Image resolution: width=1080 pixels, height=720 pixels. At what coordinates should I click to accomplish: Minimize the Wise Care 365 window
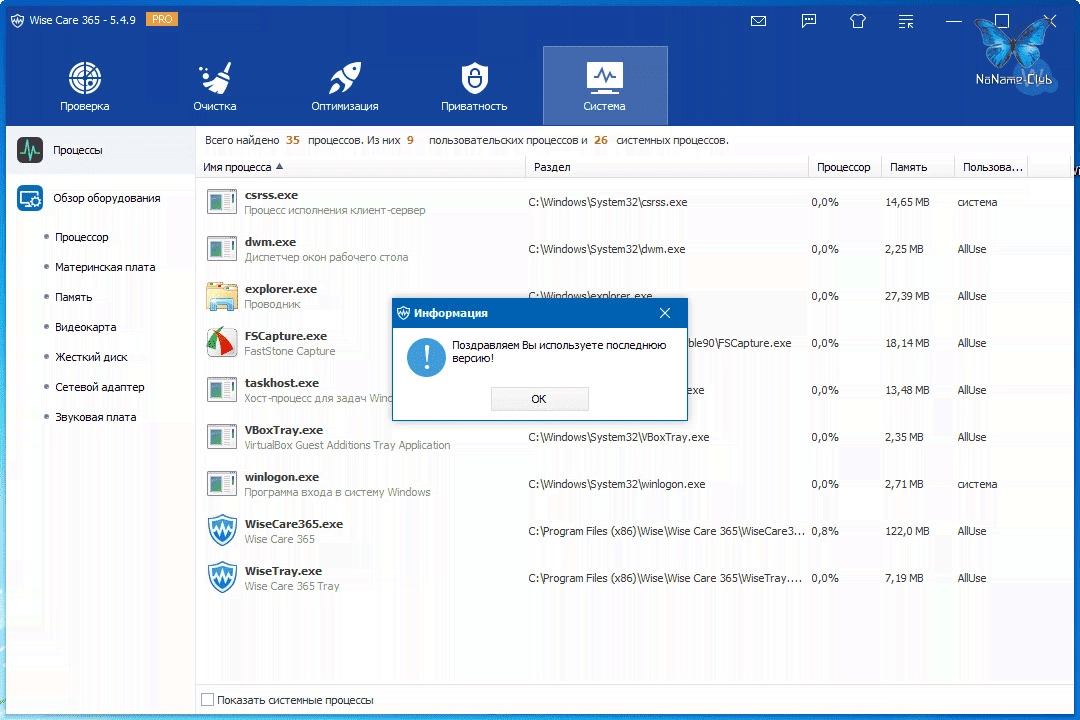[953, 21]
